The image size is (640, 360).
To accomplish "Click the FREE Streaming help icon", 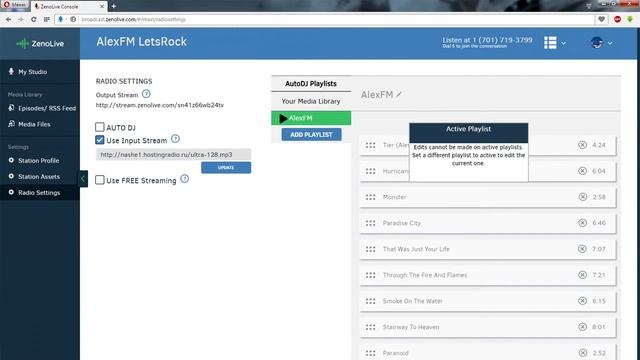I will pos(184,179).
